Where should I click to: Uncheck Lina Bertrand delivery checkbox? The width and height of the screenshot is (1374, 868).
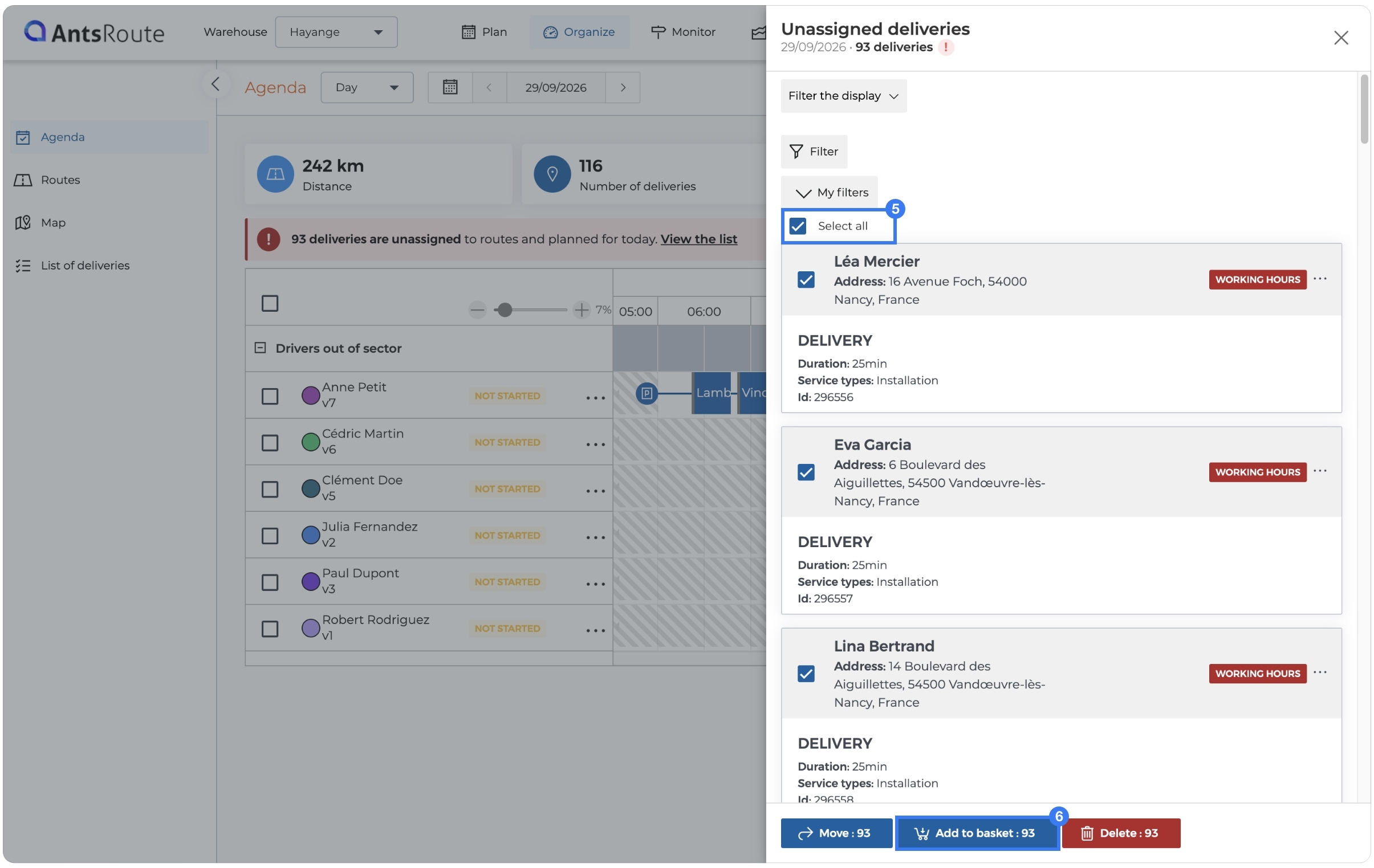coord(806,674)
